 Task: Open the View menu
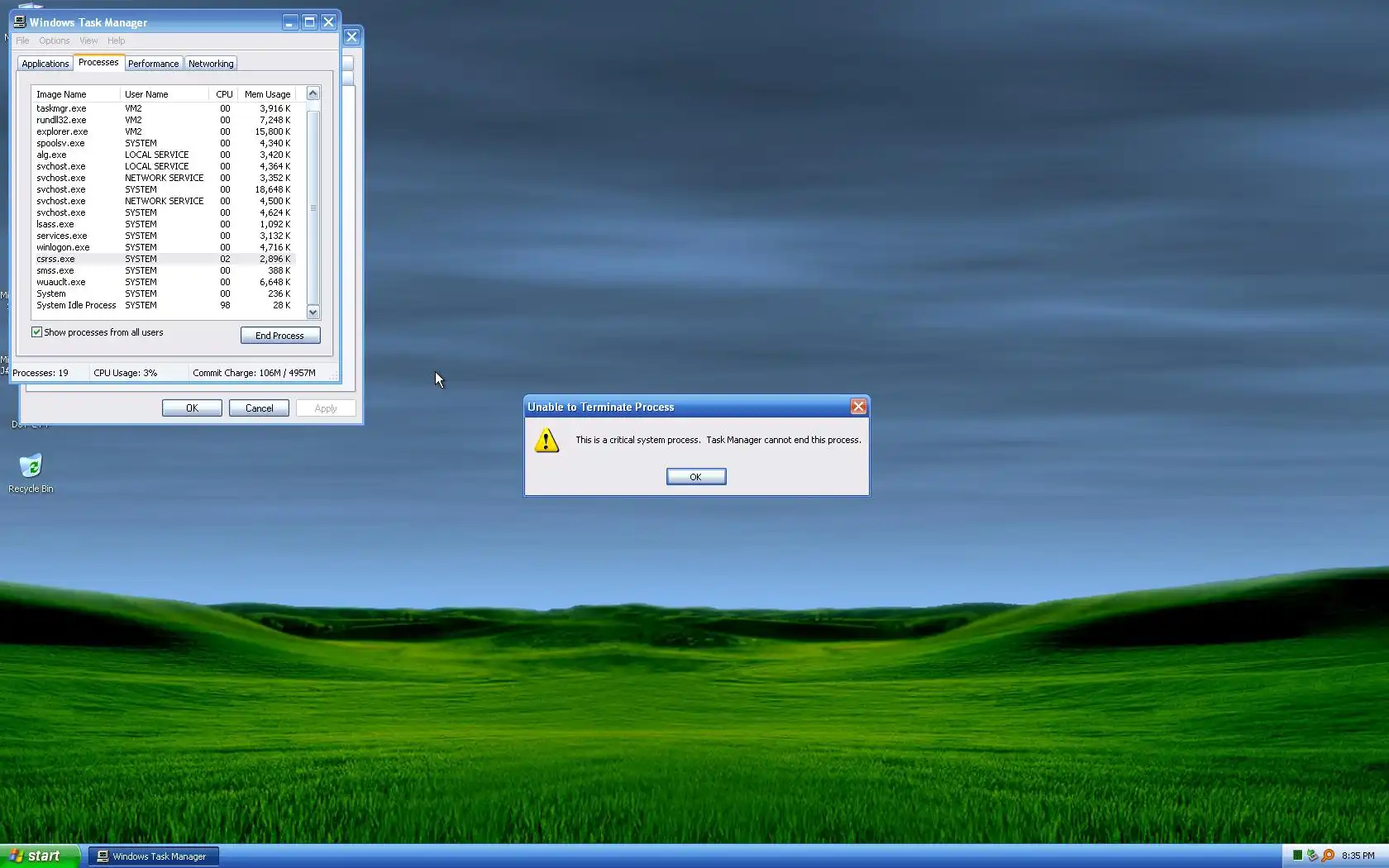click(88, 41)
